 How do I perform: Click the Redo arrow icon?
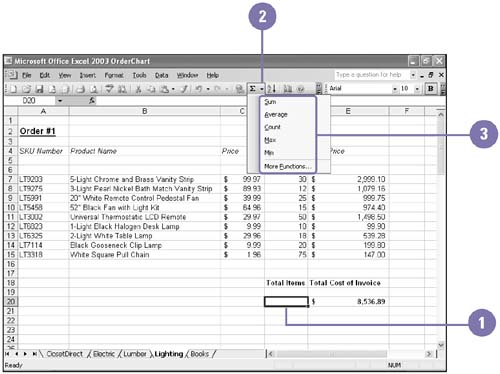[218, 89]
